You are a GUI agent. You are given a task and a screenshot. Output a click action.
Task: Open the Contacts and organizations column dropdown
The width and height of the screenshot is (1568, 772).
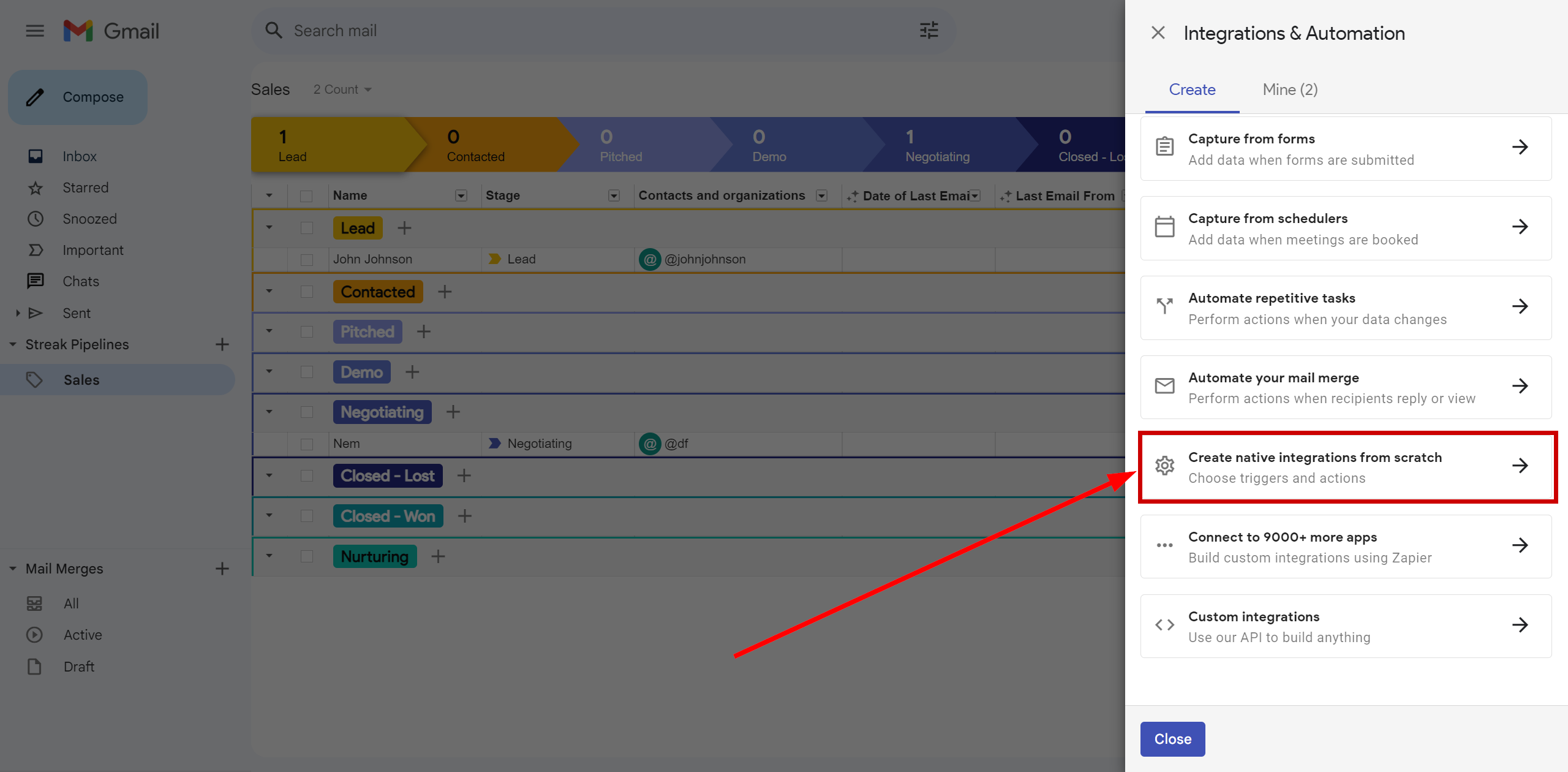pyautogui.click(x=822, y=195)
